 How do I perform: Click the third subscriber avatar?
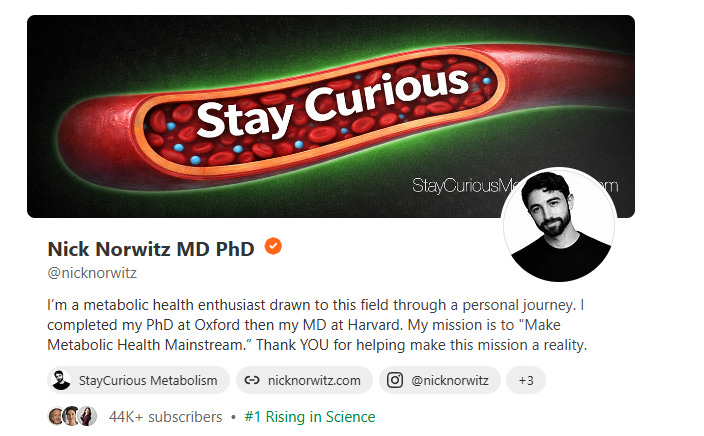coord(88,416)
